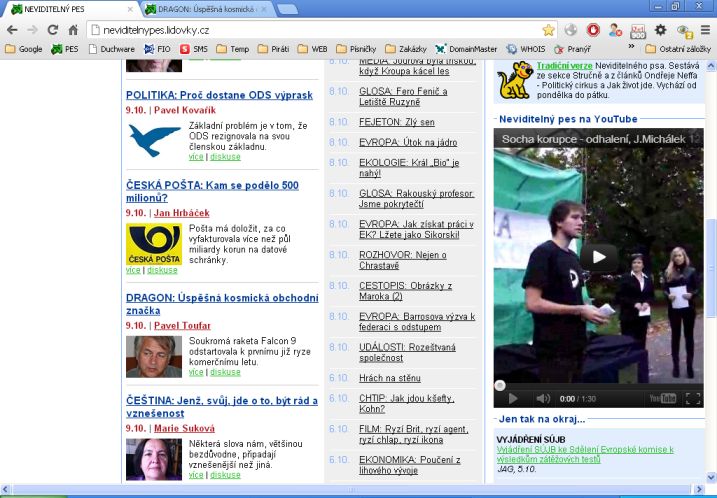Open the Tradiční verze link

[x=564, y=66]
